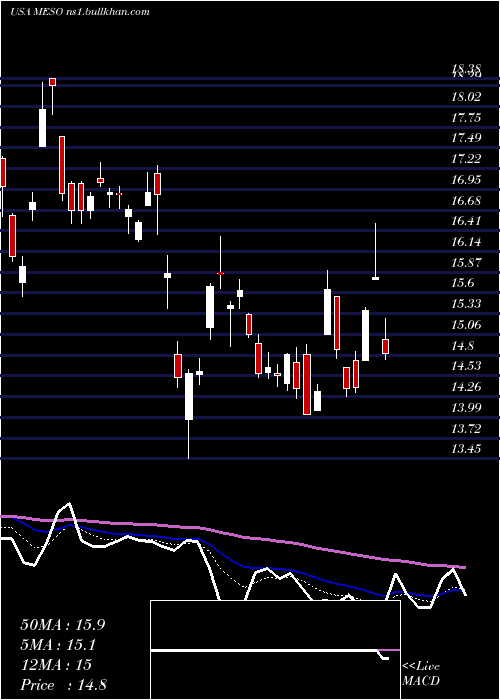
Task: Click the 16.95 price axis label
Action: click(466, 180)
